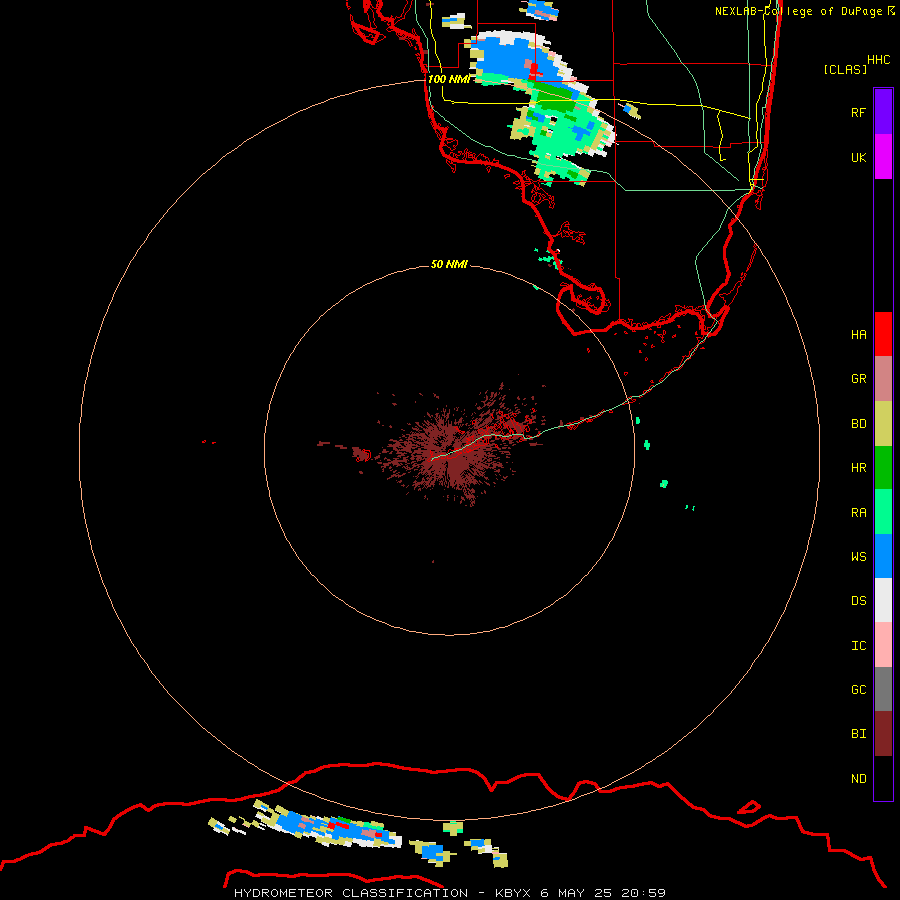The height and width of the screenshot is (900, 900).
Task: Click the RA light green legend swatch
Action: coord(883,512)
